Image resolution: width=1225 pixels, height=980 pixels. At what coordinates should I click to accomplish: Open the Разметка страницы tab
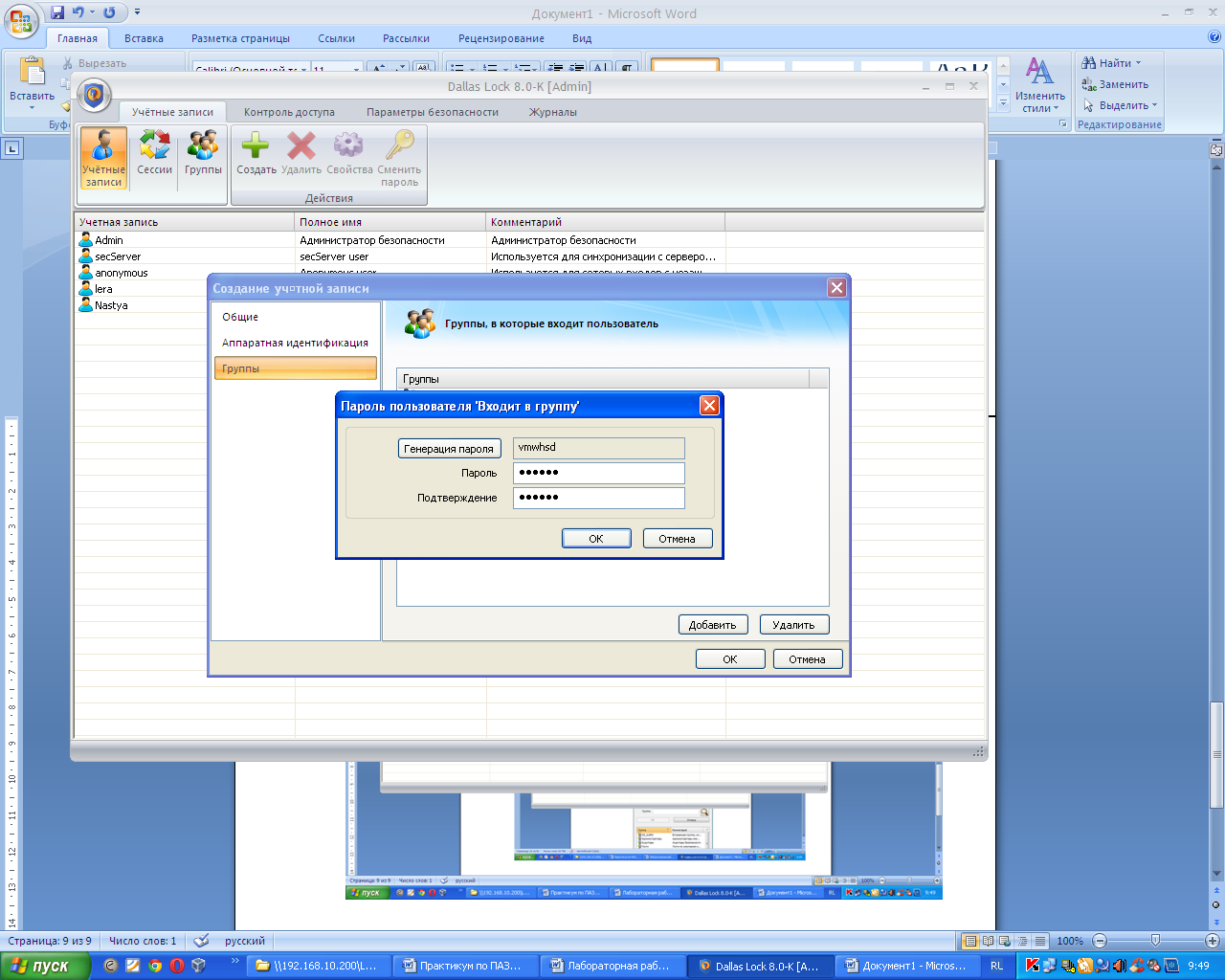coord(240,38)
